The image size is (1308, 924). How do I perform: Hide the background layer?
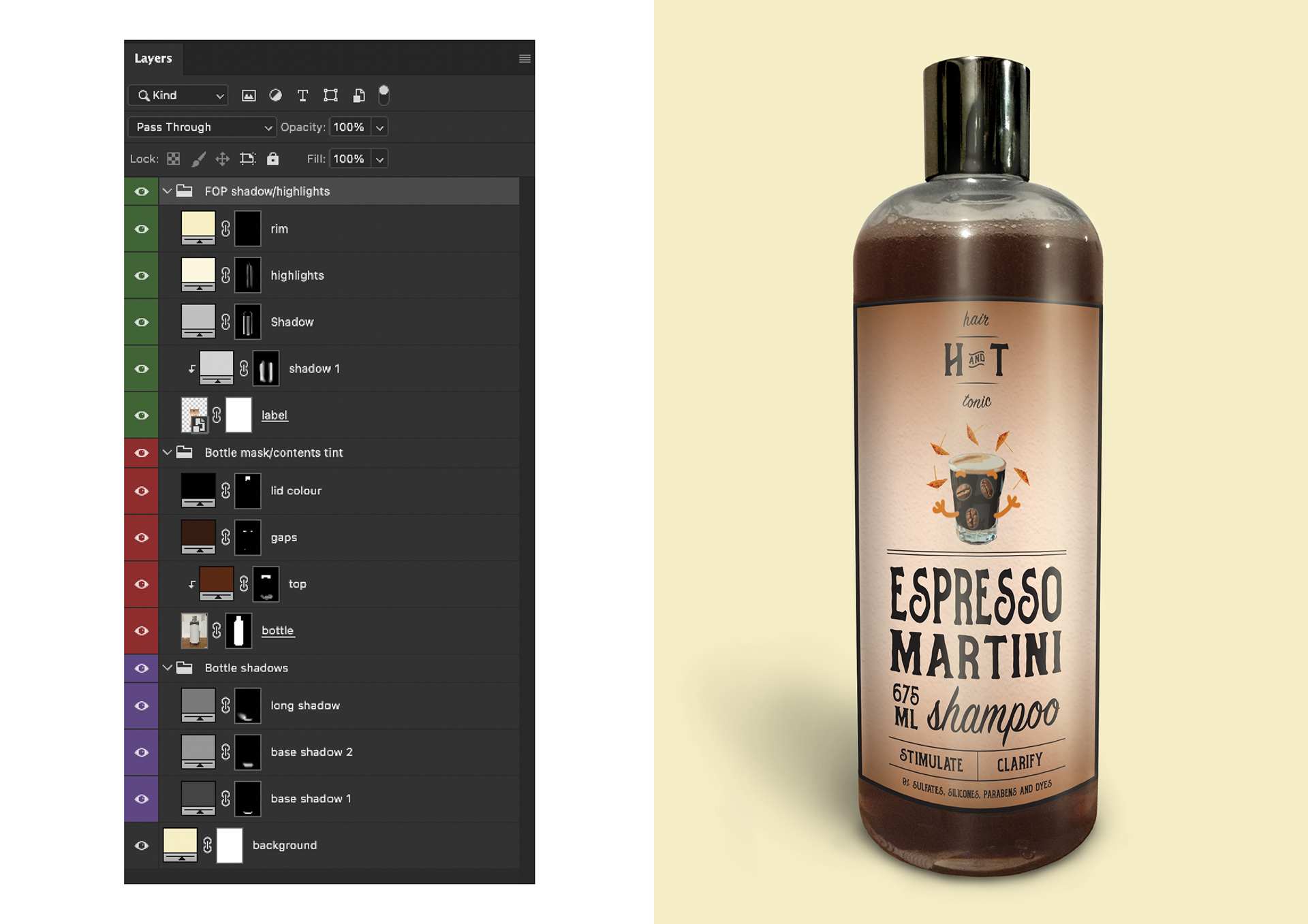pyautogui.click(x=142, y=845)
